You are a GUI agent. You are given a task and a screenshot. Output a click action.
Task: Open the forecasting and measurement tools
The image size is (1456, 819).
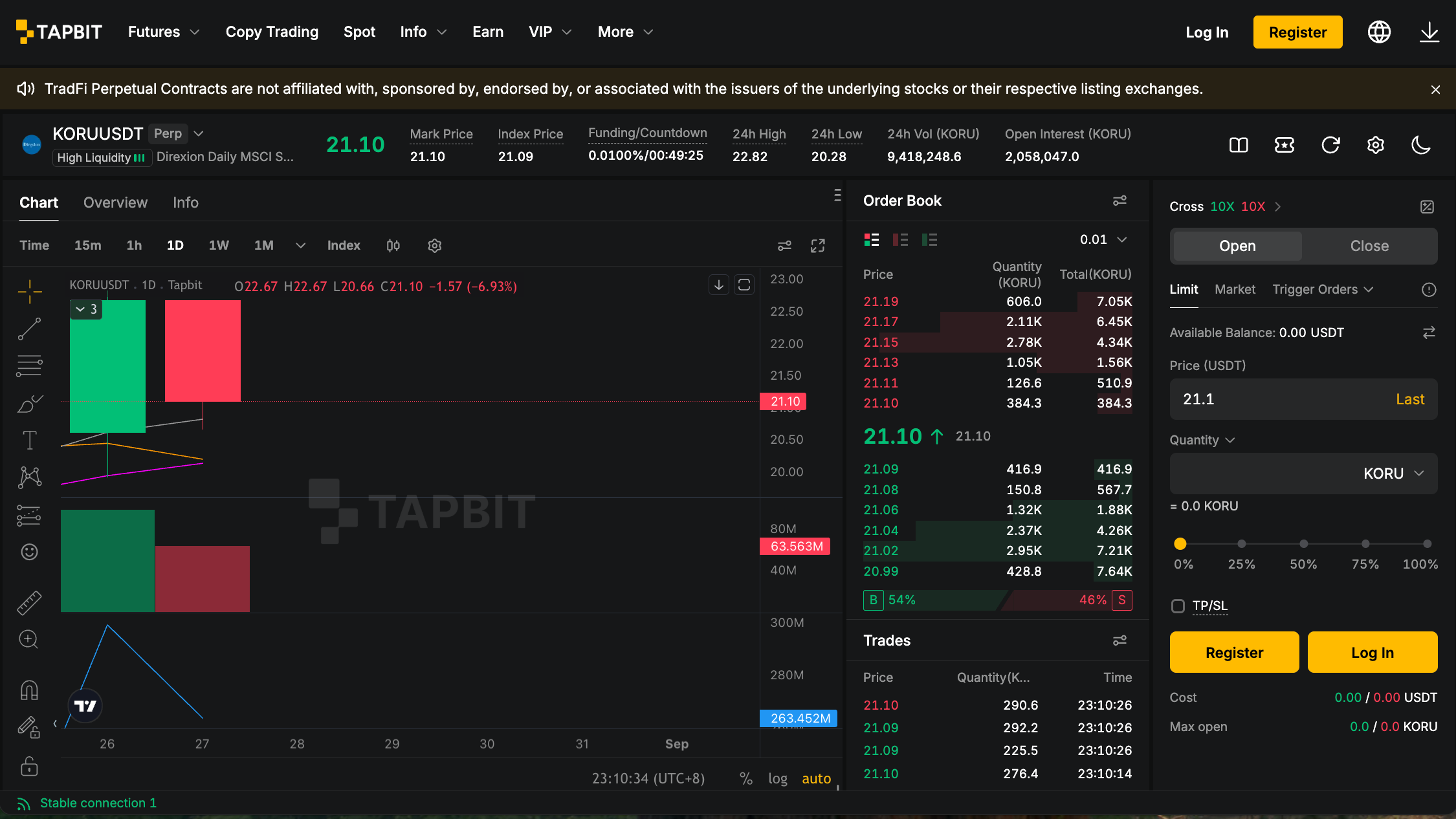click(x=30, y=515)
